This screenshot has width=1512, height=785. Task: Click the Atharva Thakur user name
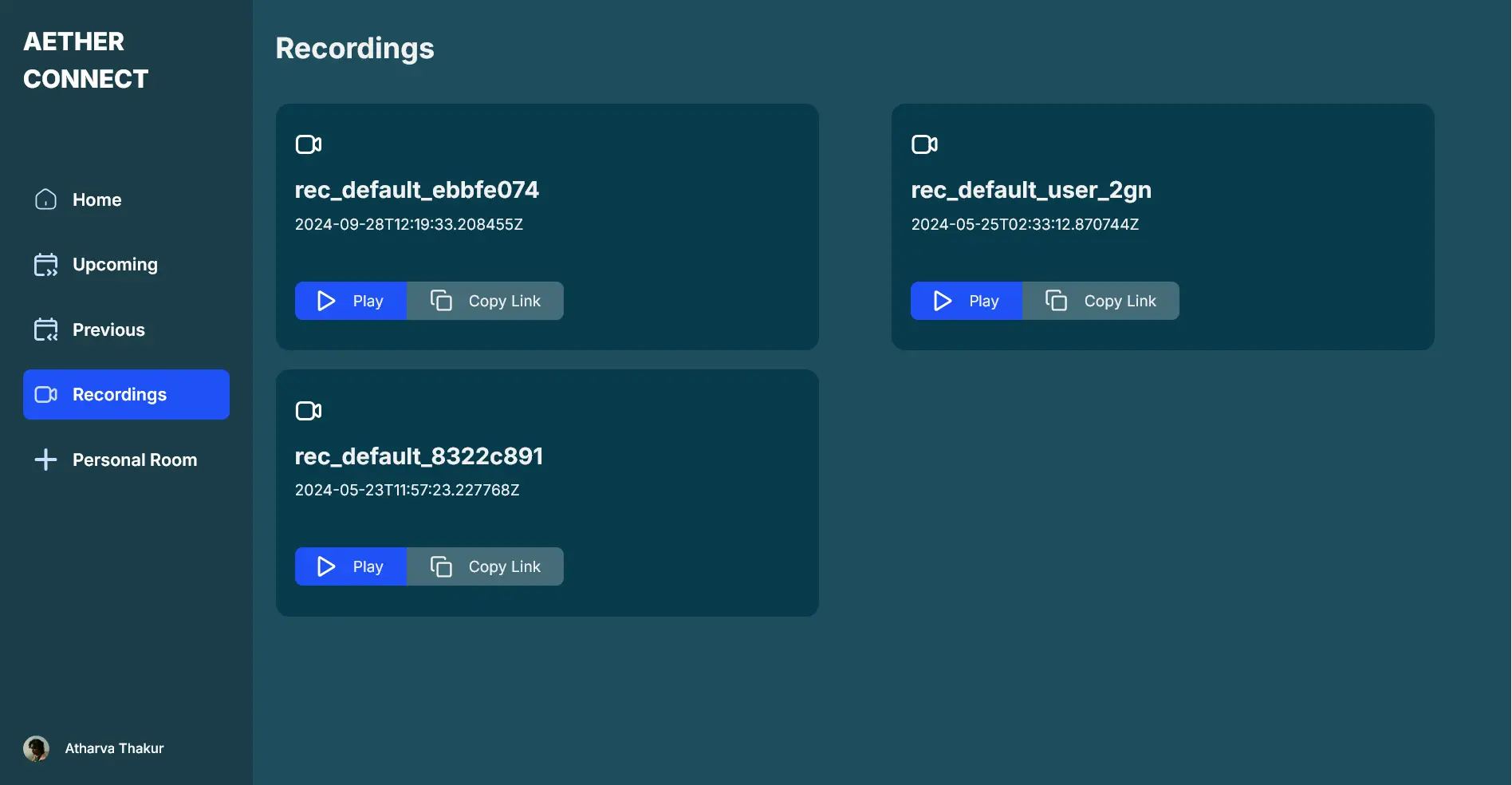tap(114, 748)
